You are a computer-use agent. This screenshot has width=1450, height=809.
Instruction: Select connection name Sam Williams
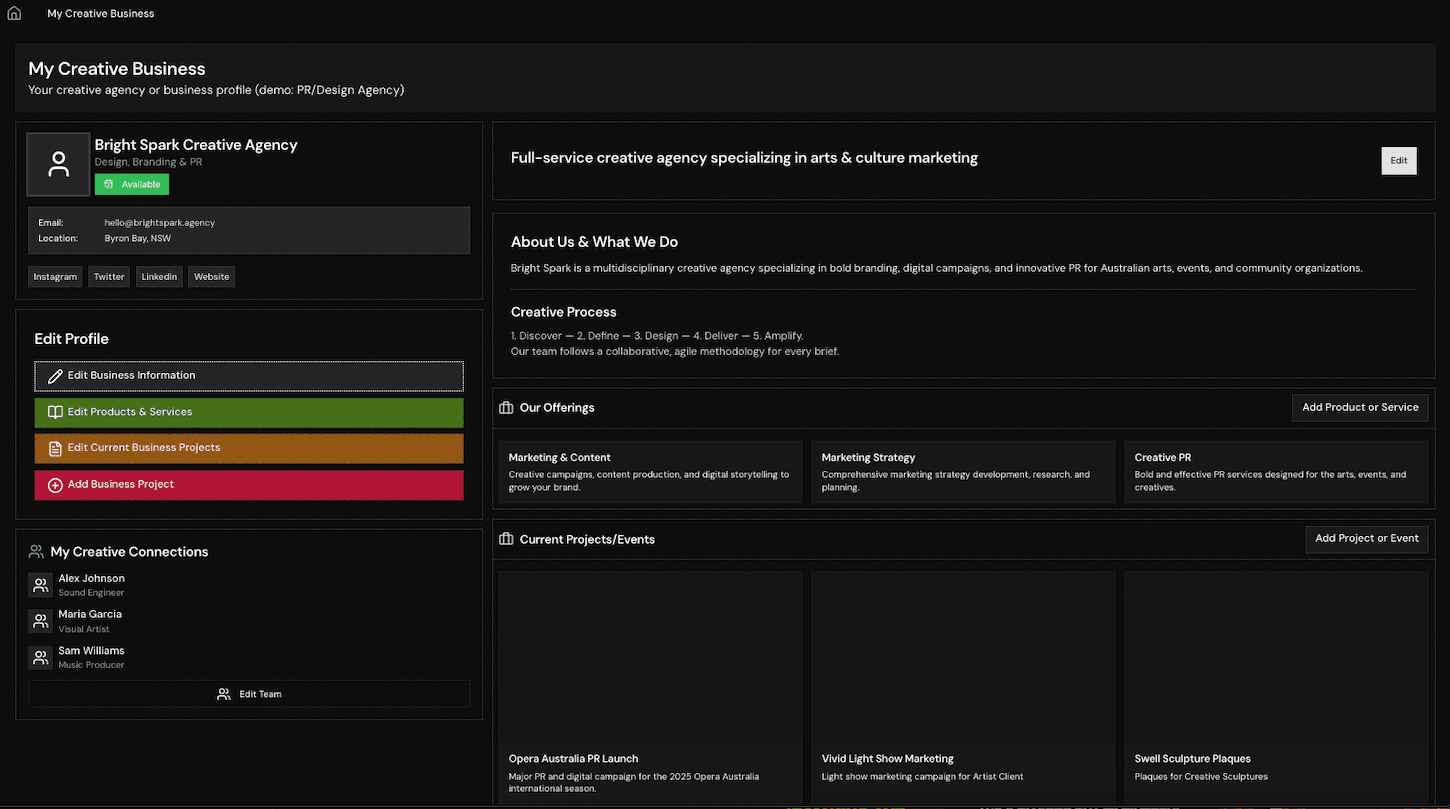91,651
